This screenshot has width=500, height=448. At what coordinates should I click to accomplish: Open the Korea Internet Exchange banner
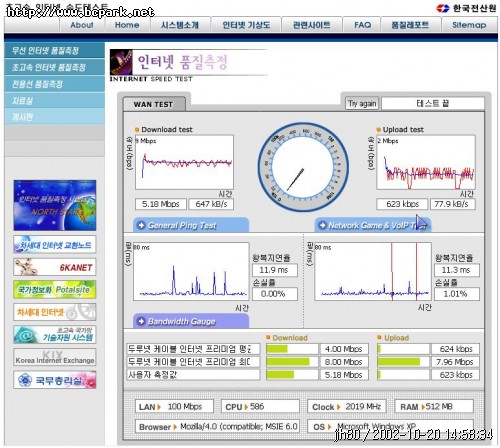pyautogui.click(x=55, y=357)
